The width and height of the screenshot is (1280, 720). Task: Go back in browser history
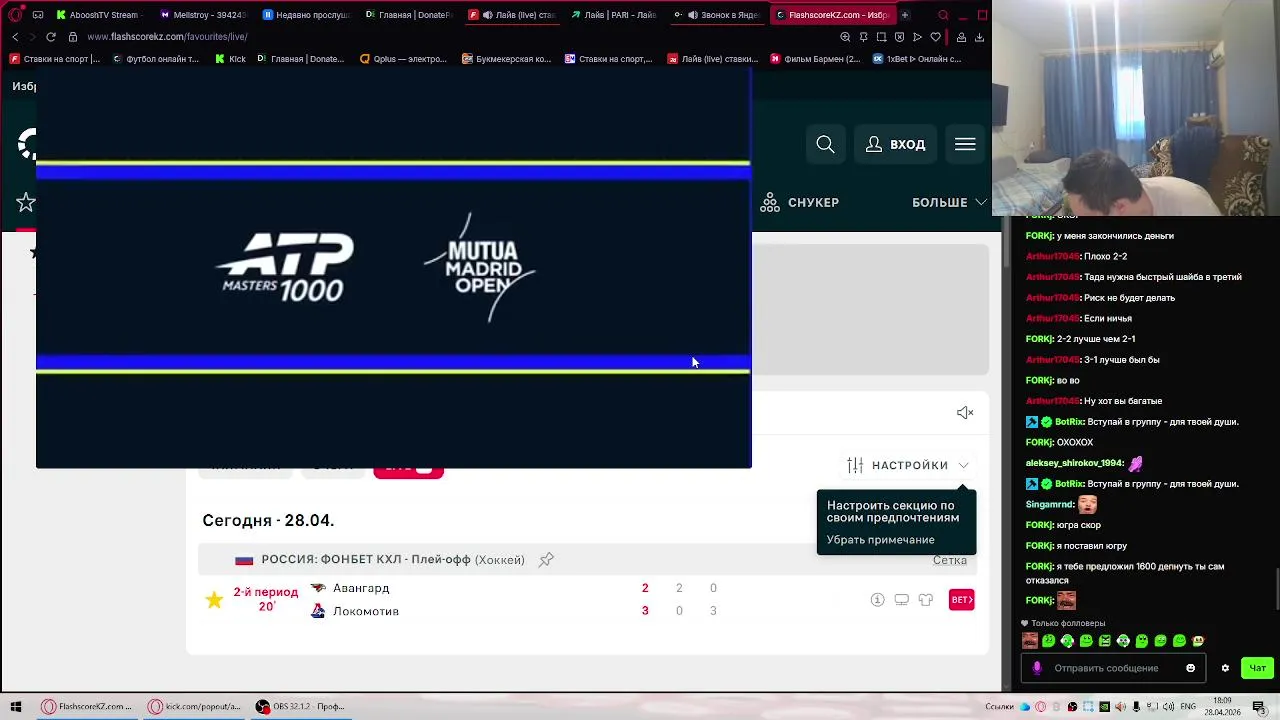pos(15,37)
